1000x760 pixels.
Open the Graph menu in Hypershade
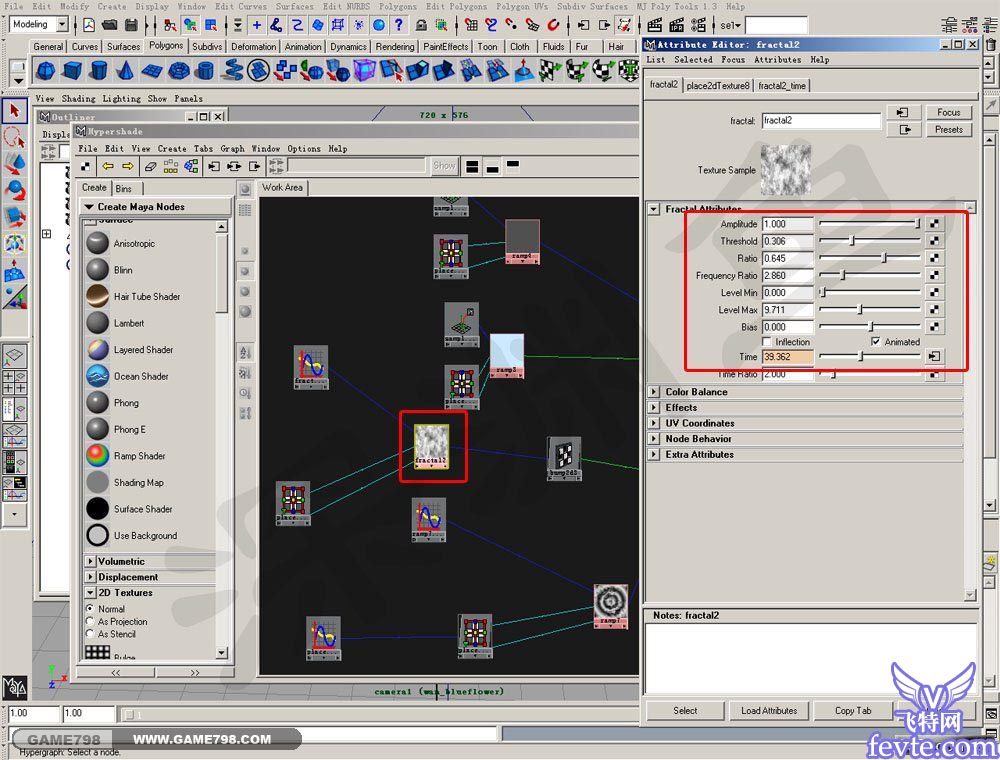pyautogui.click(x=232, y=149)
